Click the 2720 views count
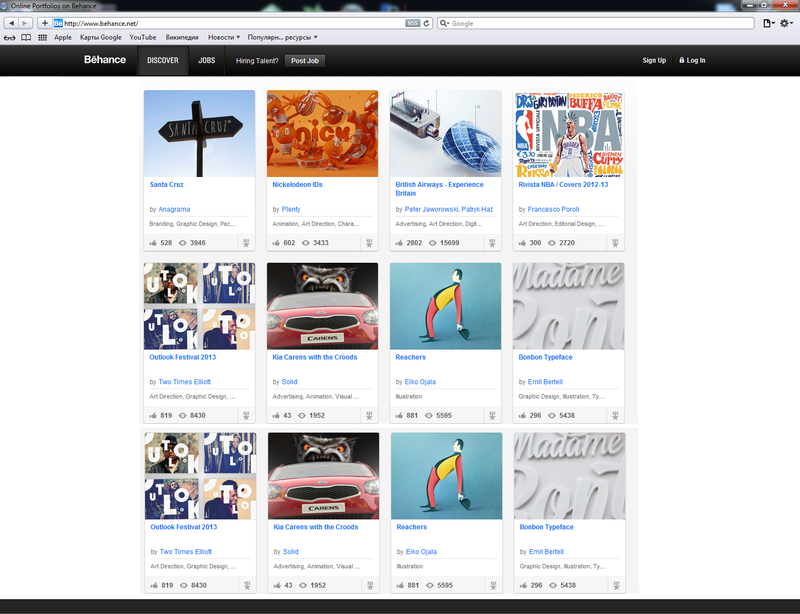This screenshot has width=800, height=614. tap(566, 243)
